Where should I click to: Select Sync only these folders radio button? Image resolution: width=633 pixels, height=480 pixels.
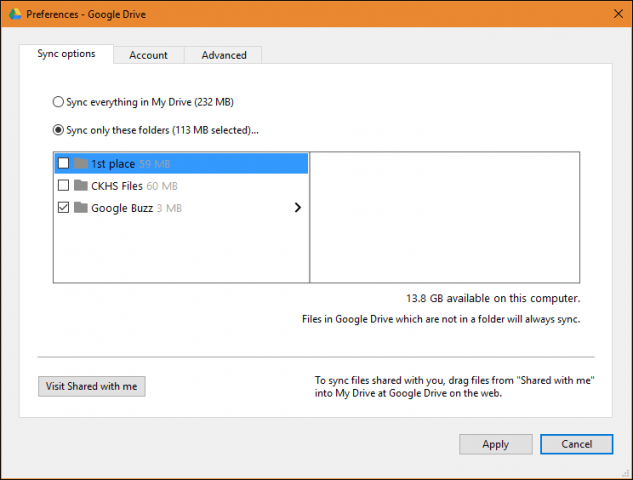pos(58,130)
